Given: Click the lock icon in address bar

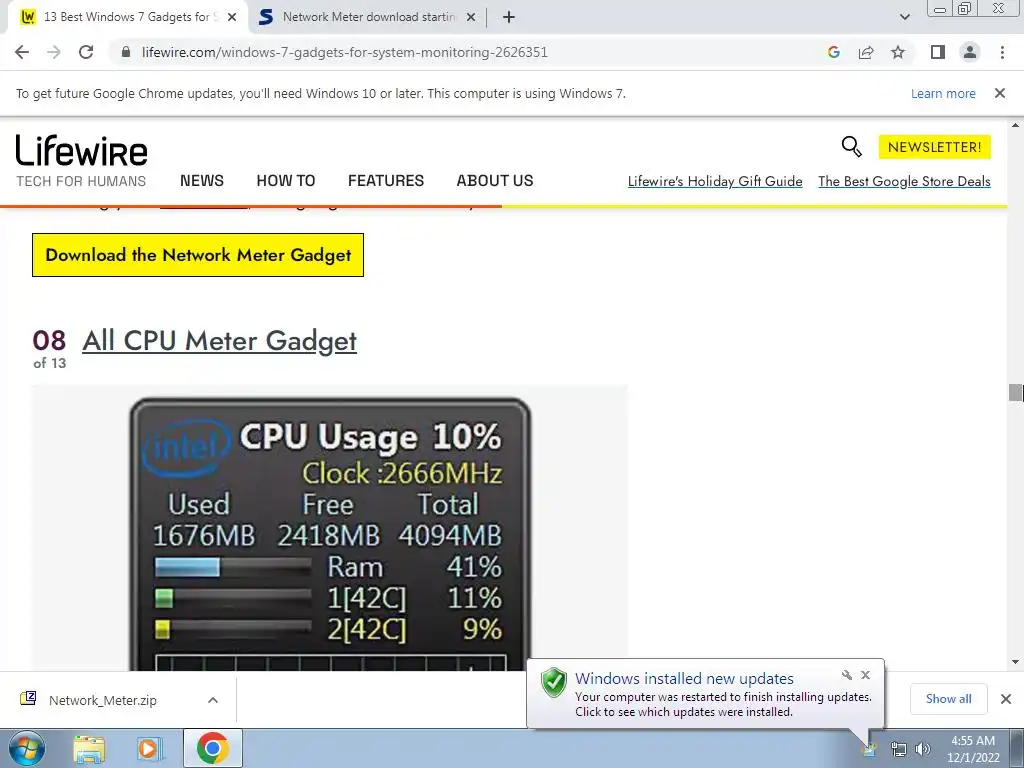Looking at the screenshot, I should click(126, 52).
